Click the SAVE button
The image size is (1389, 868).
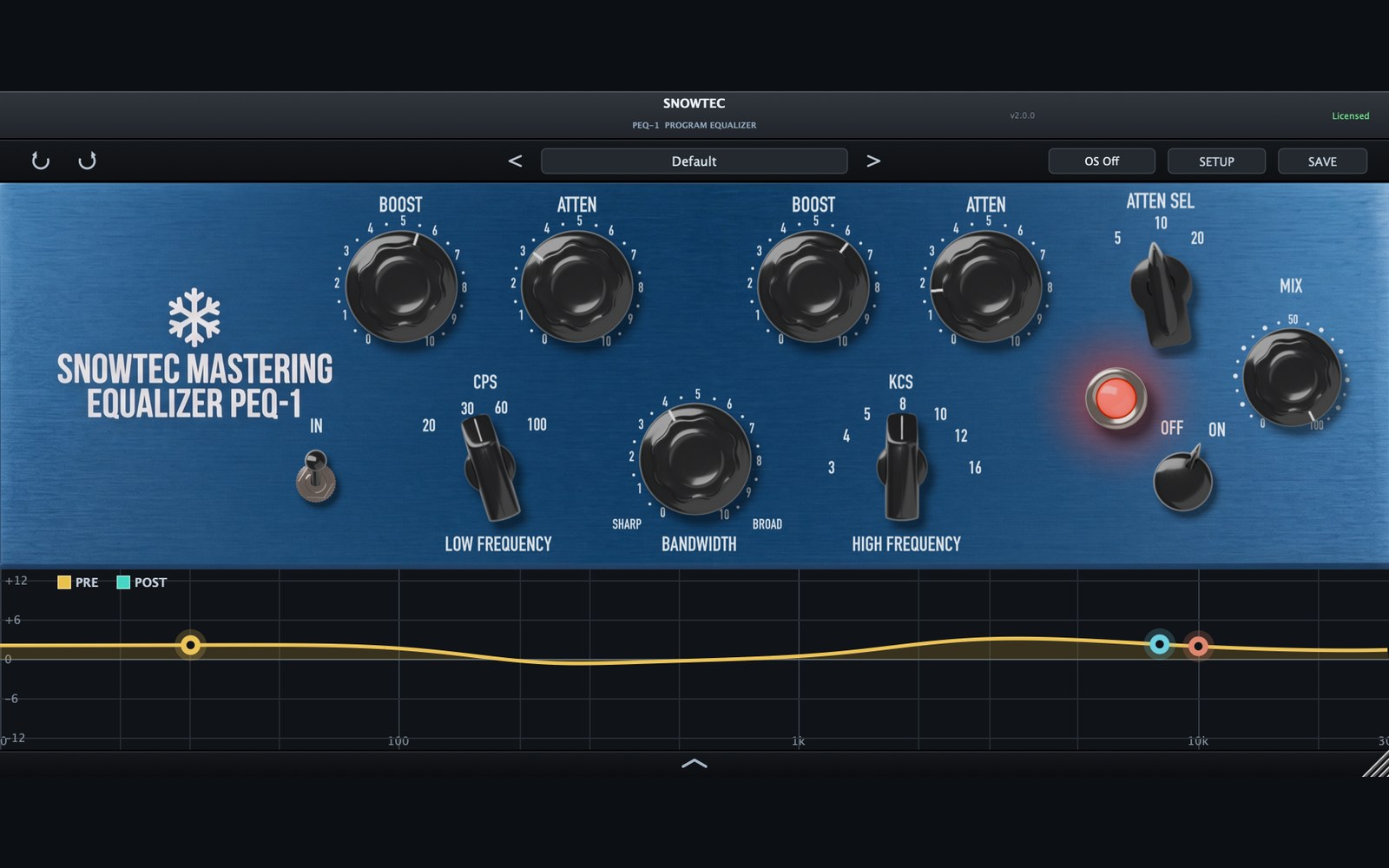[1322, 161]
